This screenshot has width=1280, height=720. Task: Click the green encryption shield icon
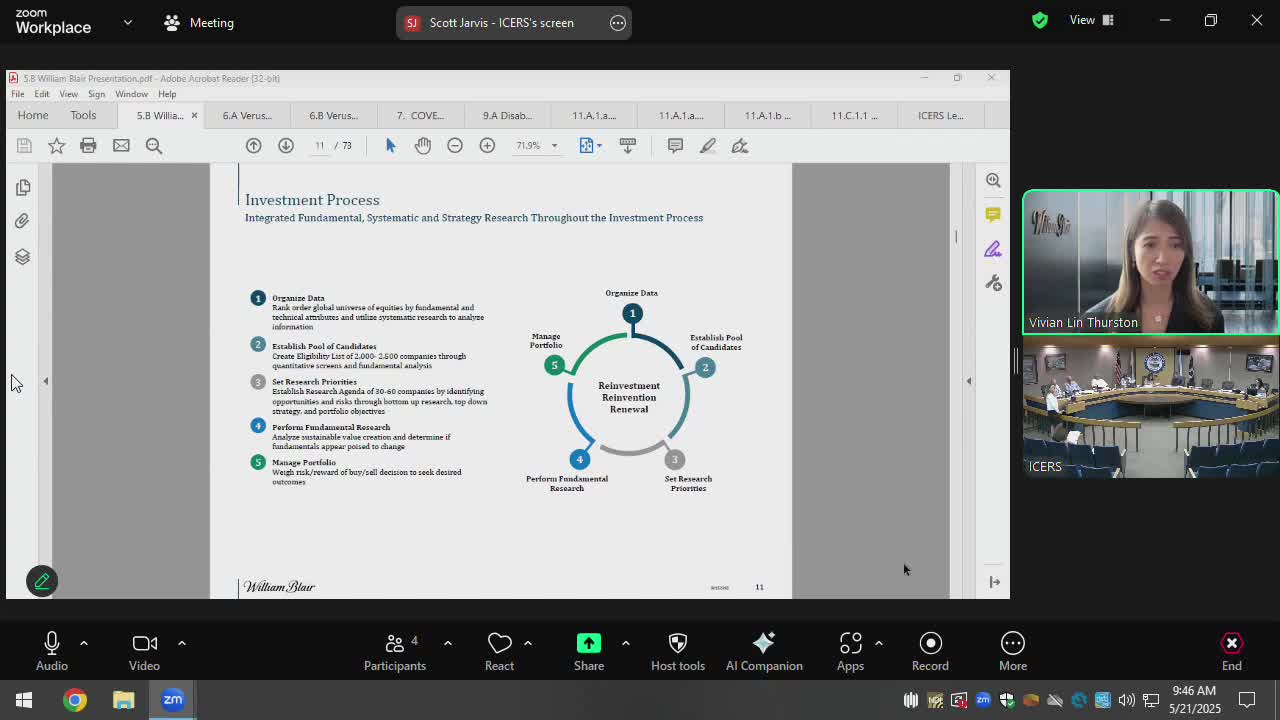[x=1040, y=20]
